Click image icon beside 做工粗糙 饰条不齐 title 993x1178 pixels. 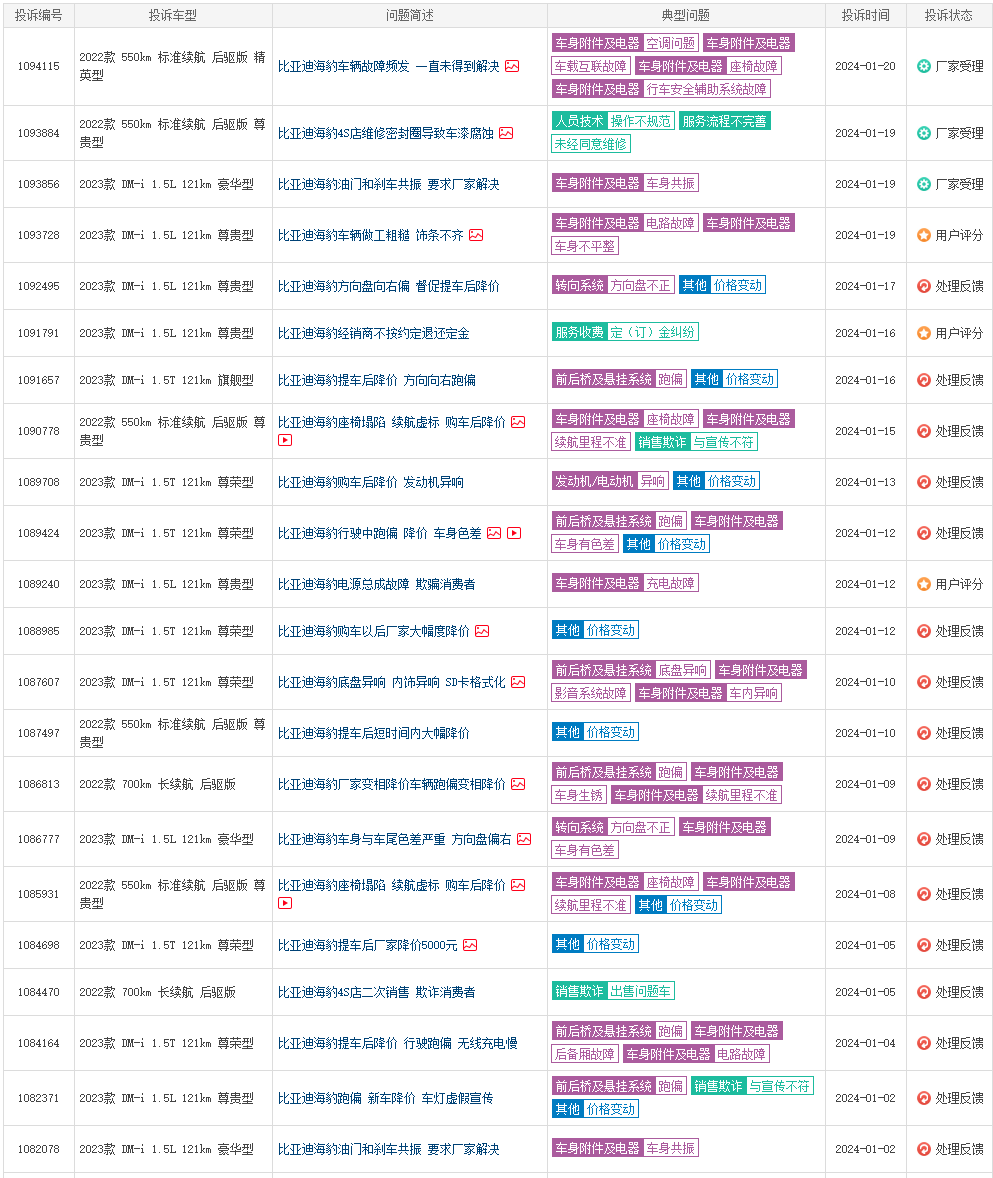(x=476, y=235)
